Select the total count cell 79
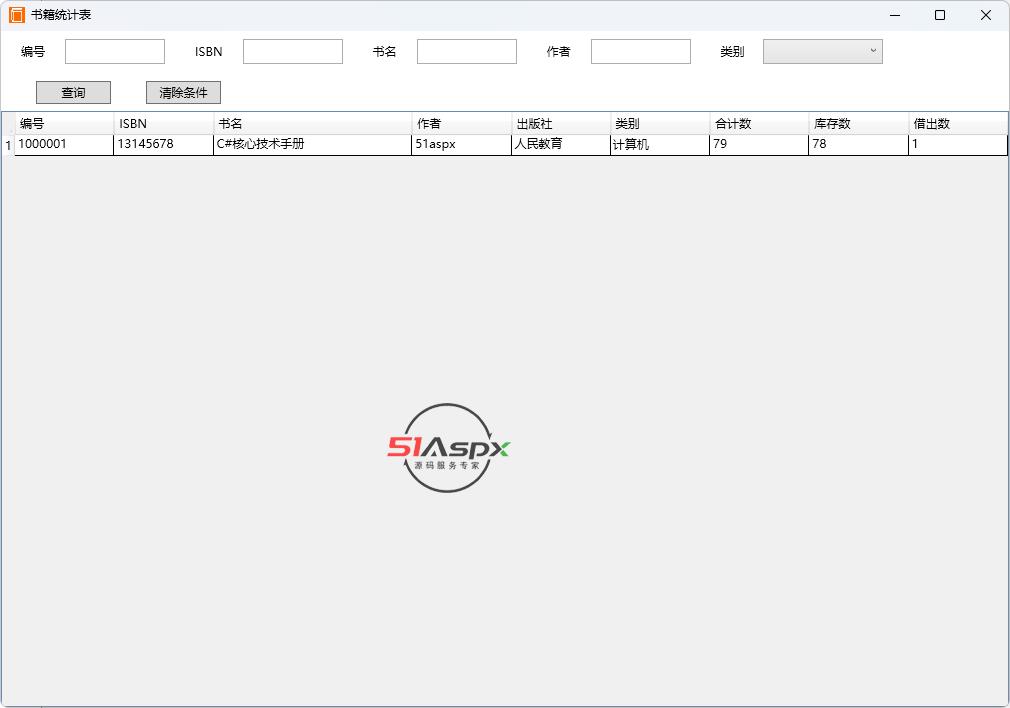 pyautogui.click(x=759, y=144)
